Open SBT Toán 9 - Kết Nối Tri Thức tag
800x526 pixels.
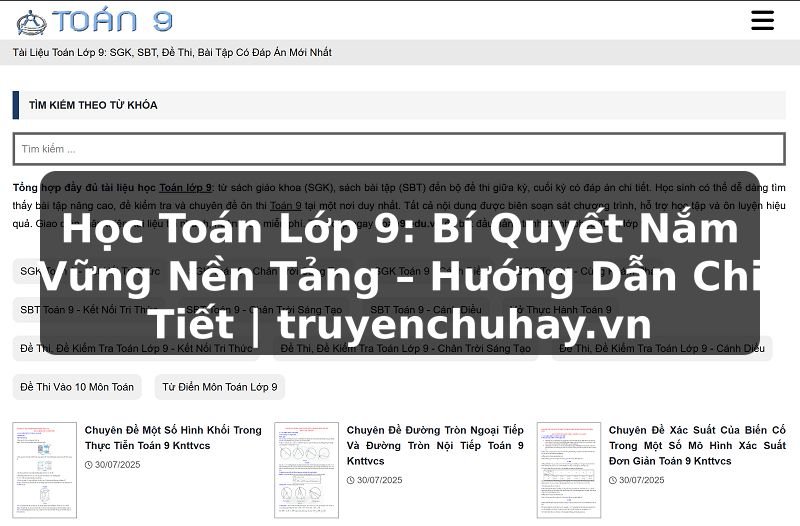(x=89, y=310)
